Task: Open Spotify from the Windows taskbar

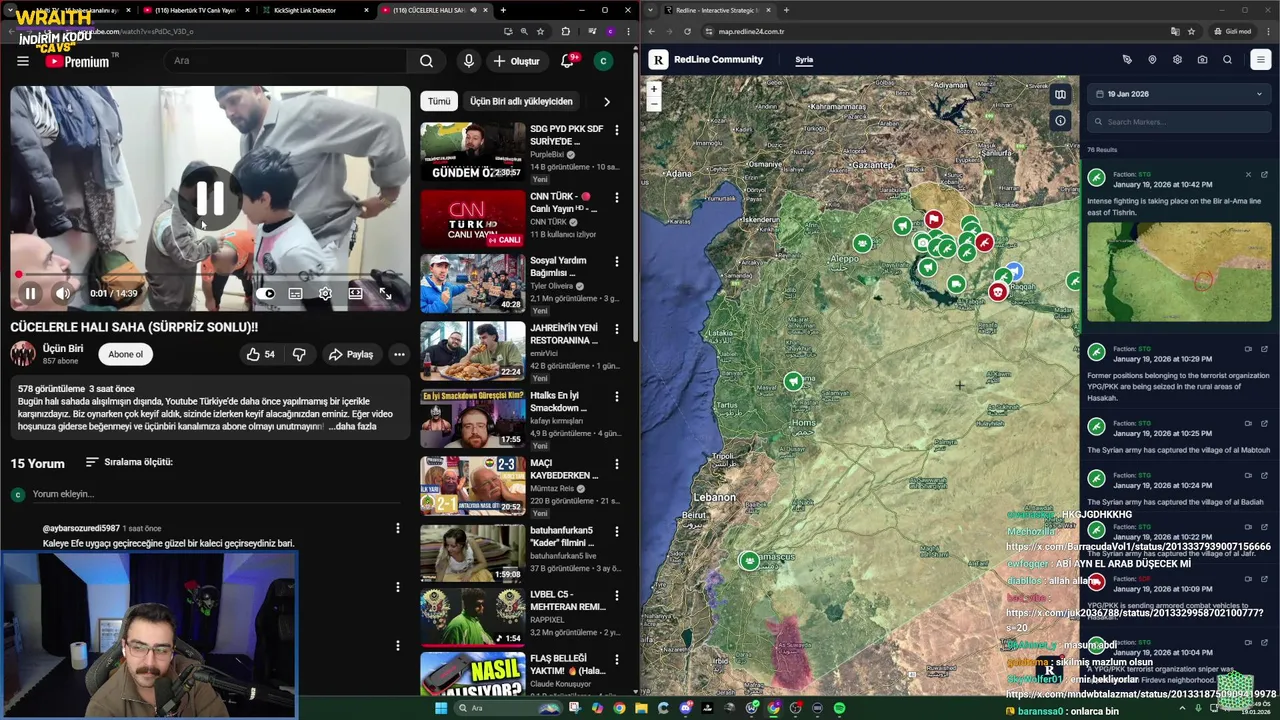Action: point(839,708)
